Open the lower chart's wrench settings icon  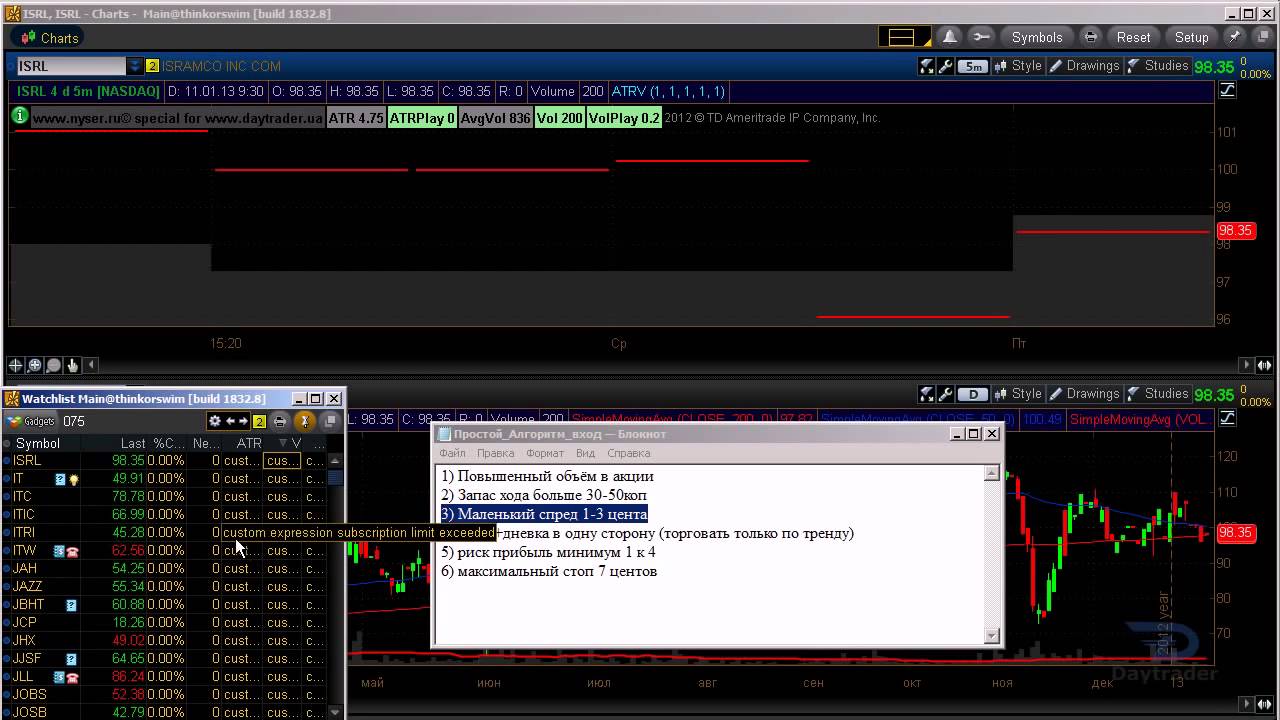945,394
